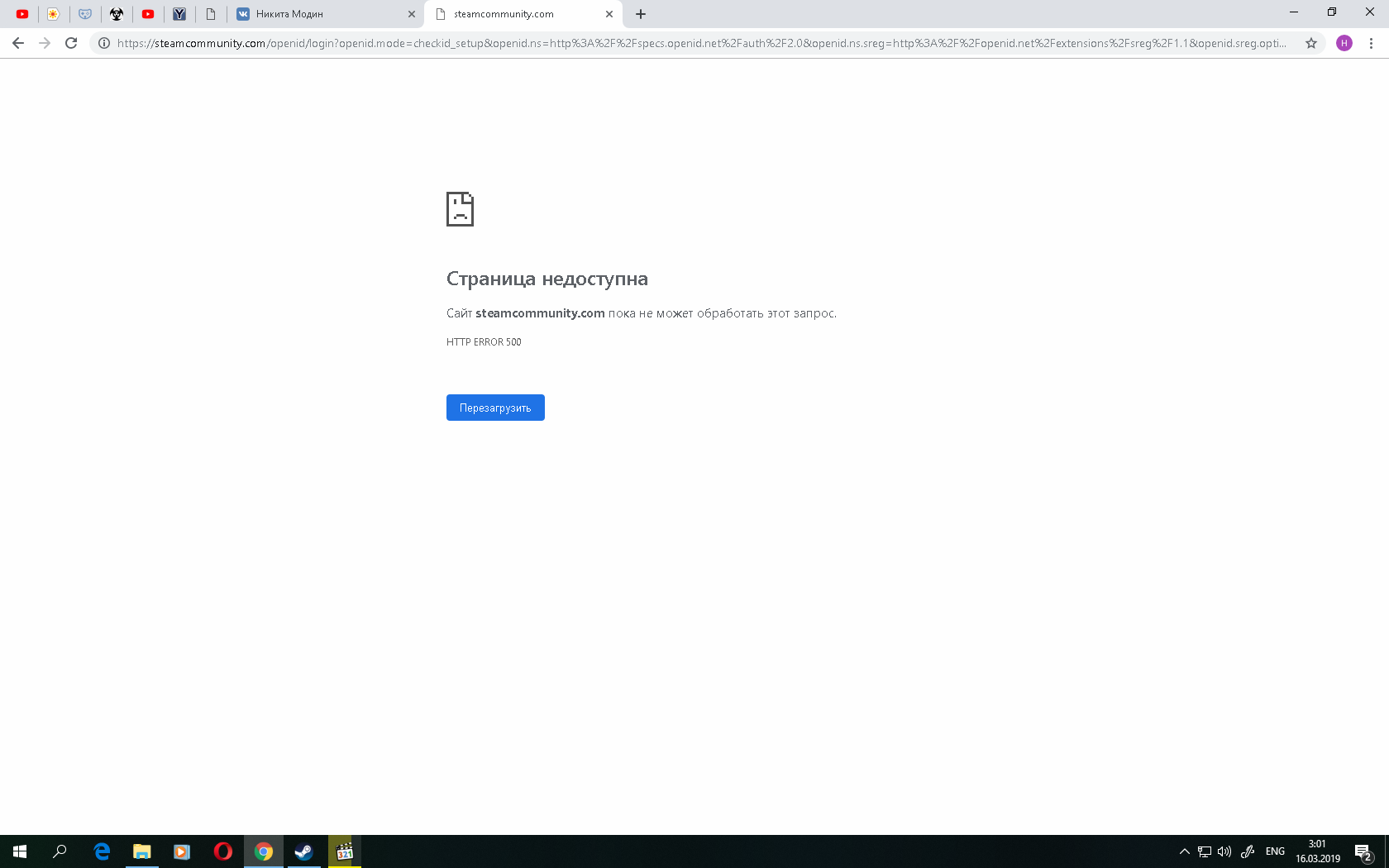Close the steamcommunity.com tab

pos(609,14)
